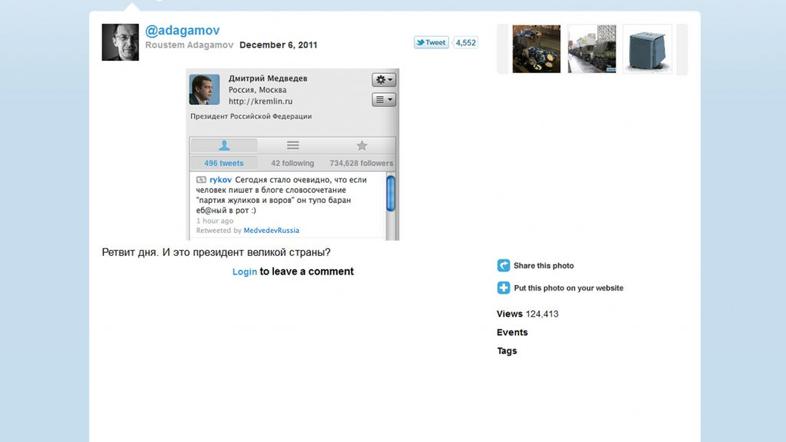786x442 pixels.
Task: Click the adagamov profile avatar photo
Action: click(x=120, y=42)
